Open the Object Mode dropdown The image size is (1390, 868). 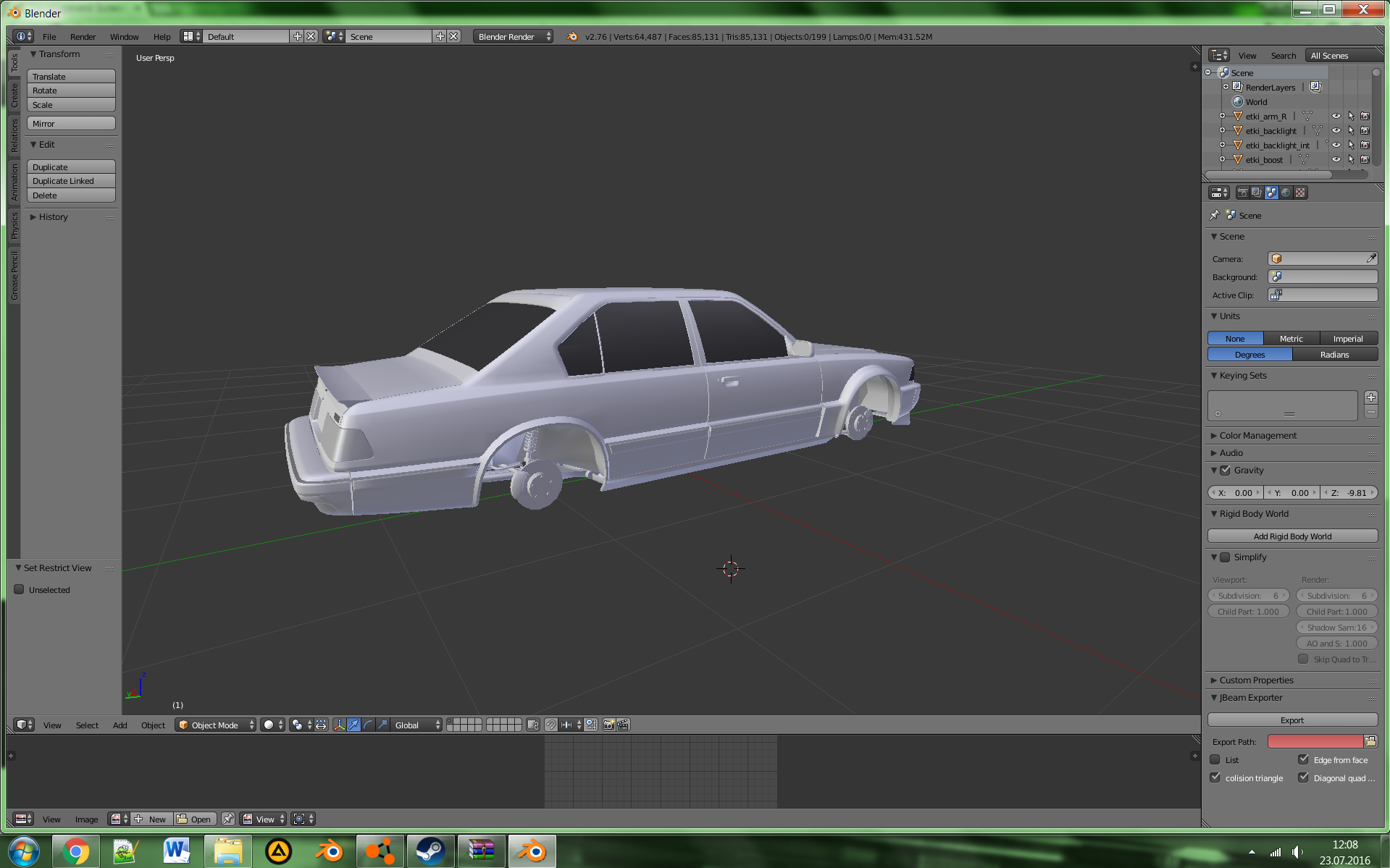[x=216, y=725]
